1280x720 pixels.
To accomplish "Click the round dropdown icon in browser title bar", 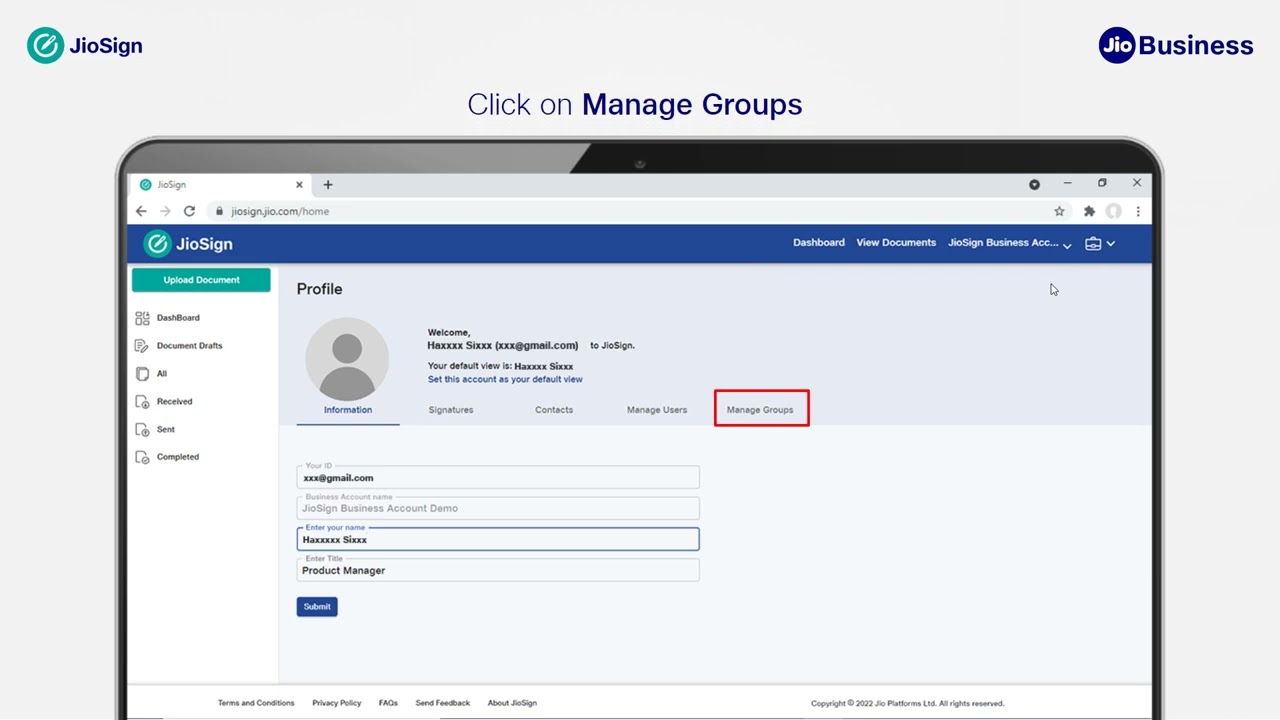I will [x=1034, y=184].
